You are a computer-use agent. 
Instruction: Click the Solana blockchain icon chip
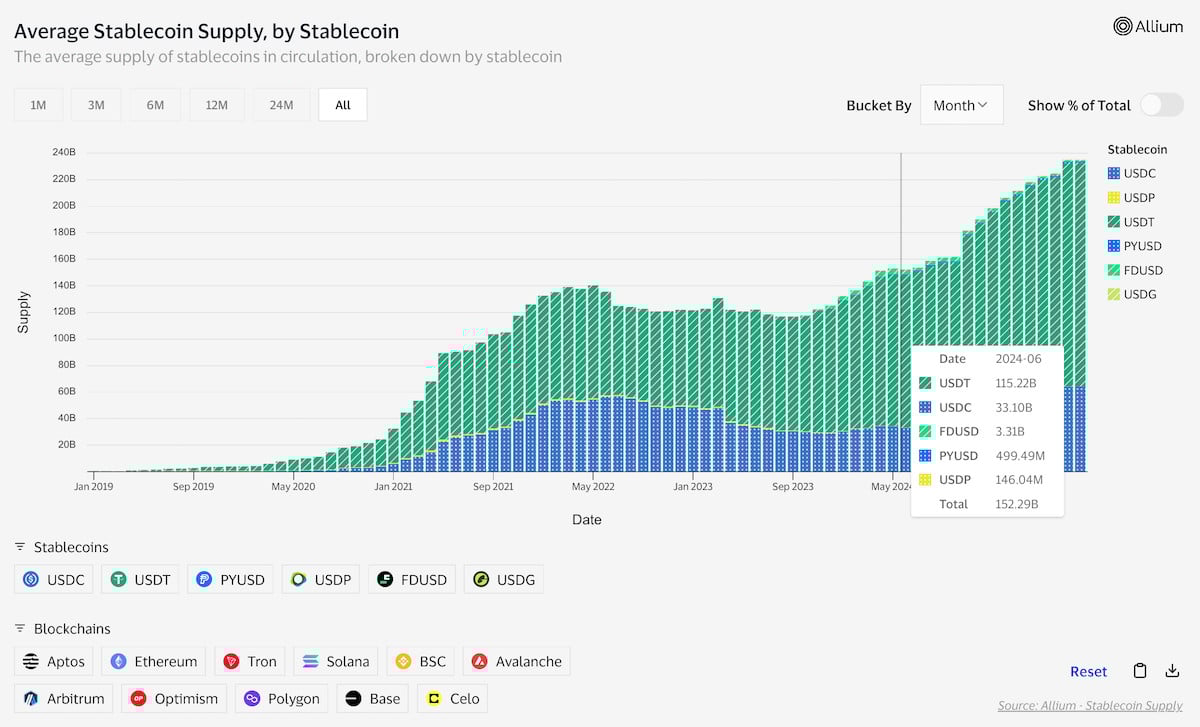coord(336,661)
